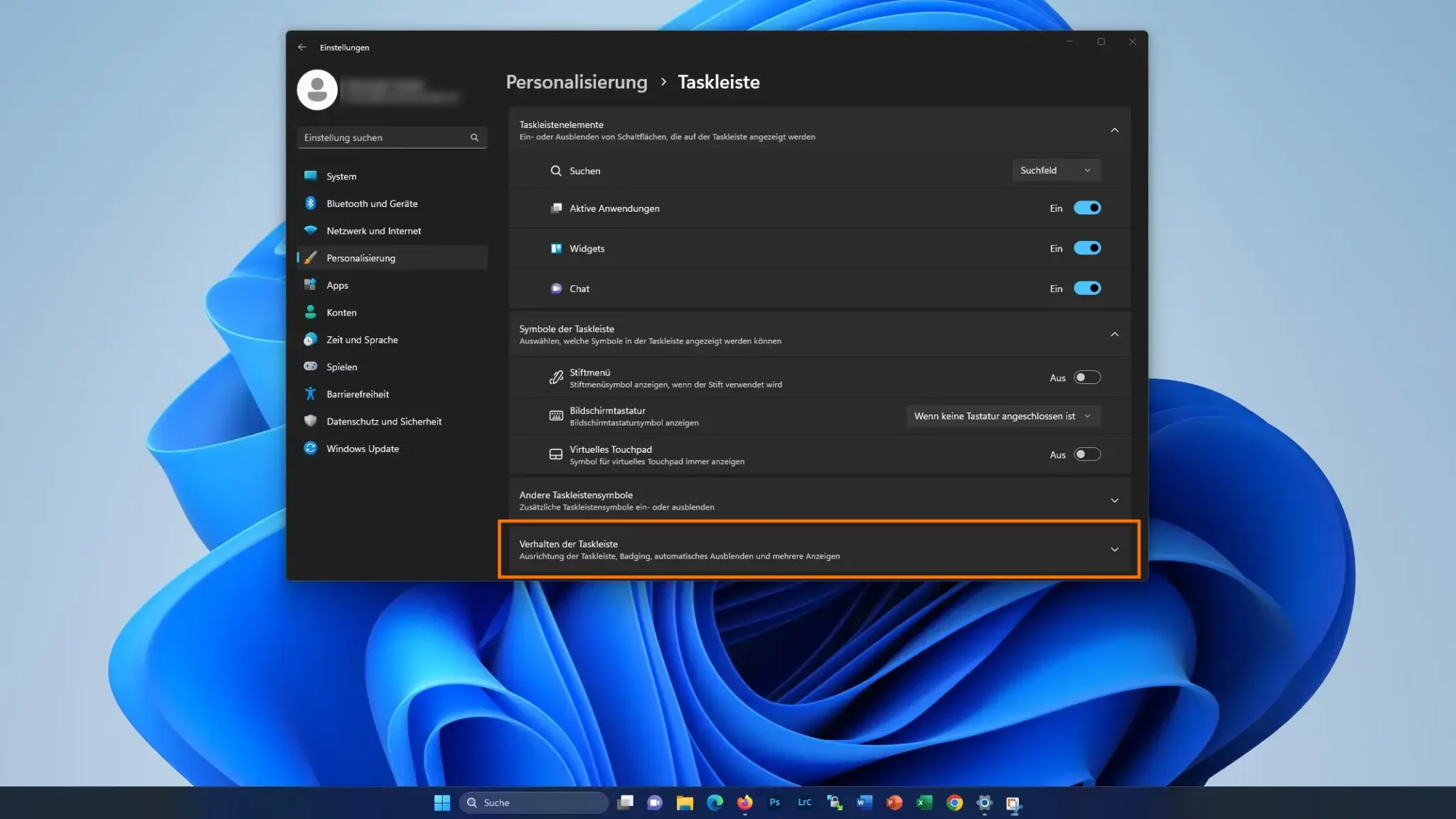Open the Teams Chat icon on the taskbar
Screen dimensions: 1456x819
pyautogui.click(x=655, y=803)
